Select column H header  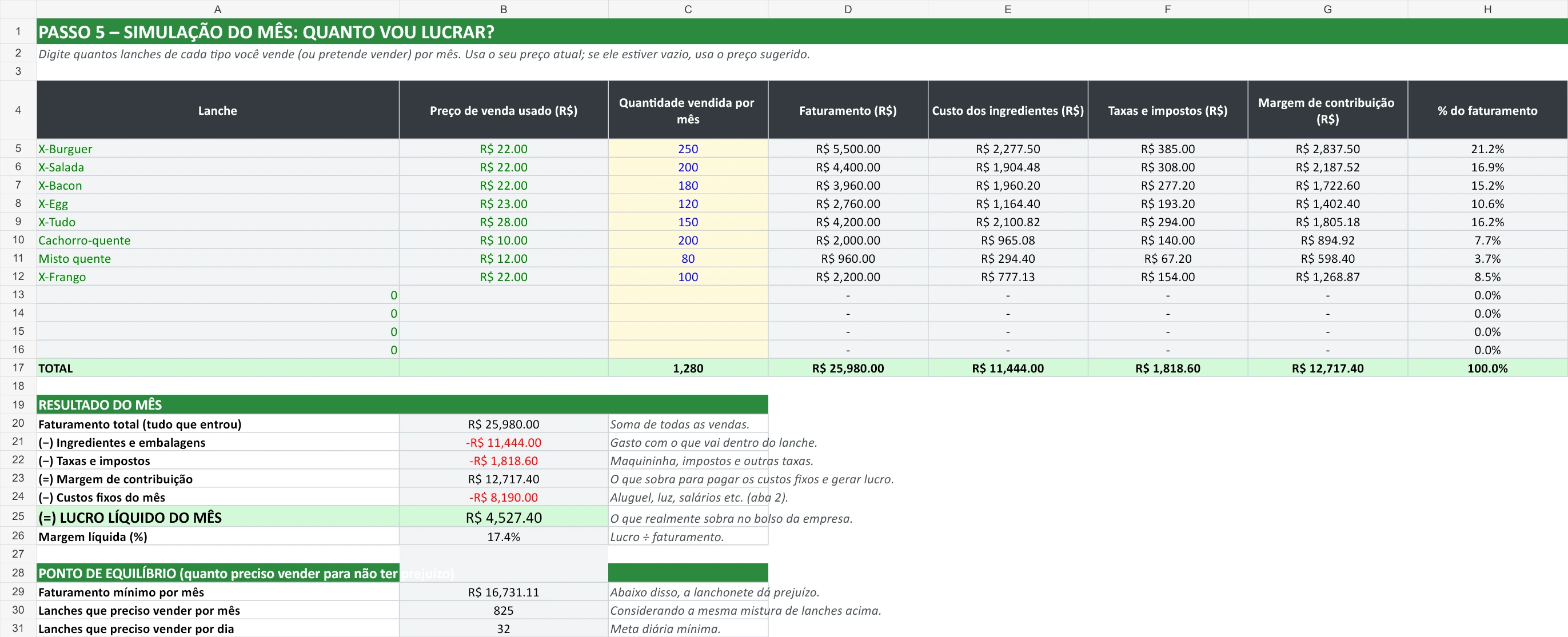coord(1487,9)
